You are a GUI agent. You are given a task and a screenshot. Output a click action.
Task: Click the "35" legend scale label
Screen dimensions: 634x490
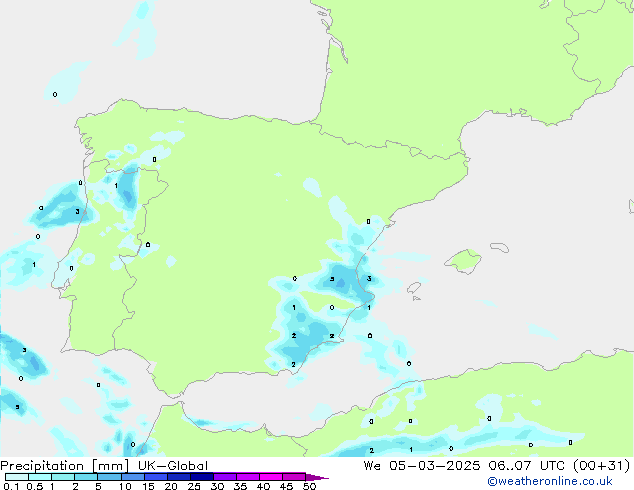click(240, 486)
